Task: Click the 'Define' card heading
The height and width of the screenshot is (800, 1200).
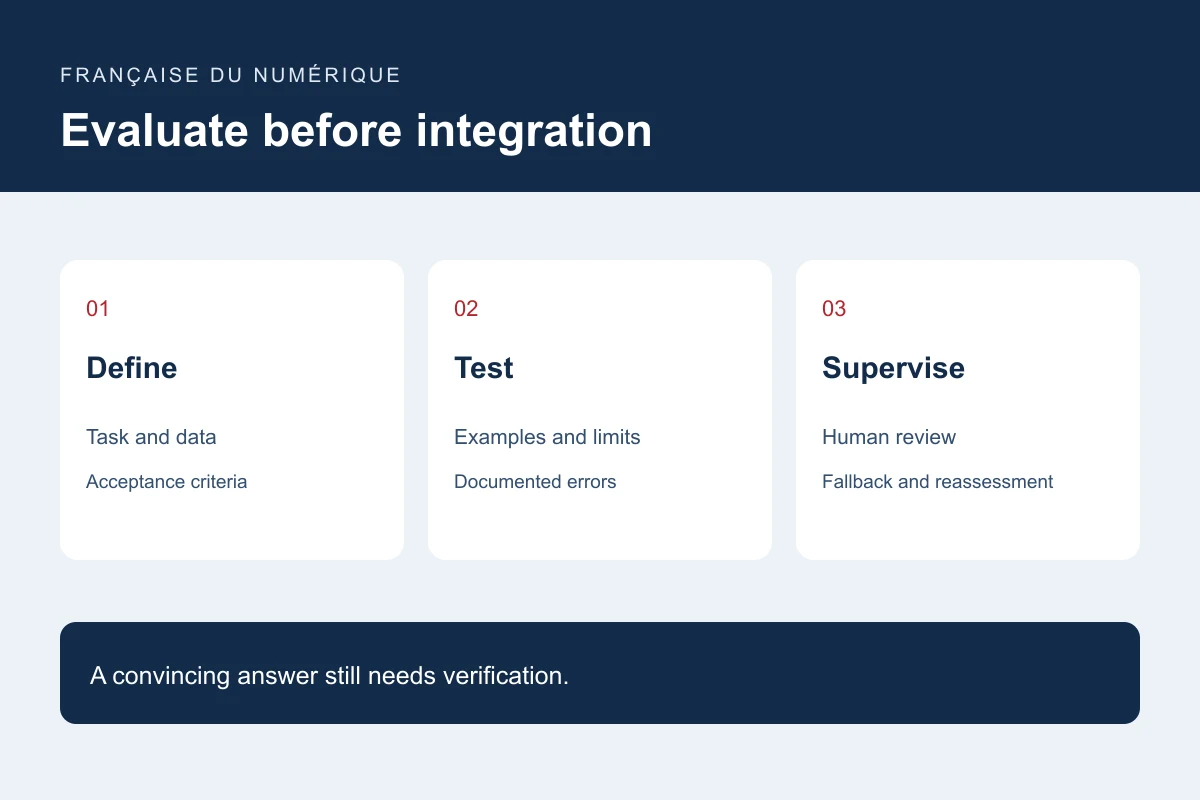Action: click(132, 368)
